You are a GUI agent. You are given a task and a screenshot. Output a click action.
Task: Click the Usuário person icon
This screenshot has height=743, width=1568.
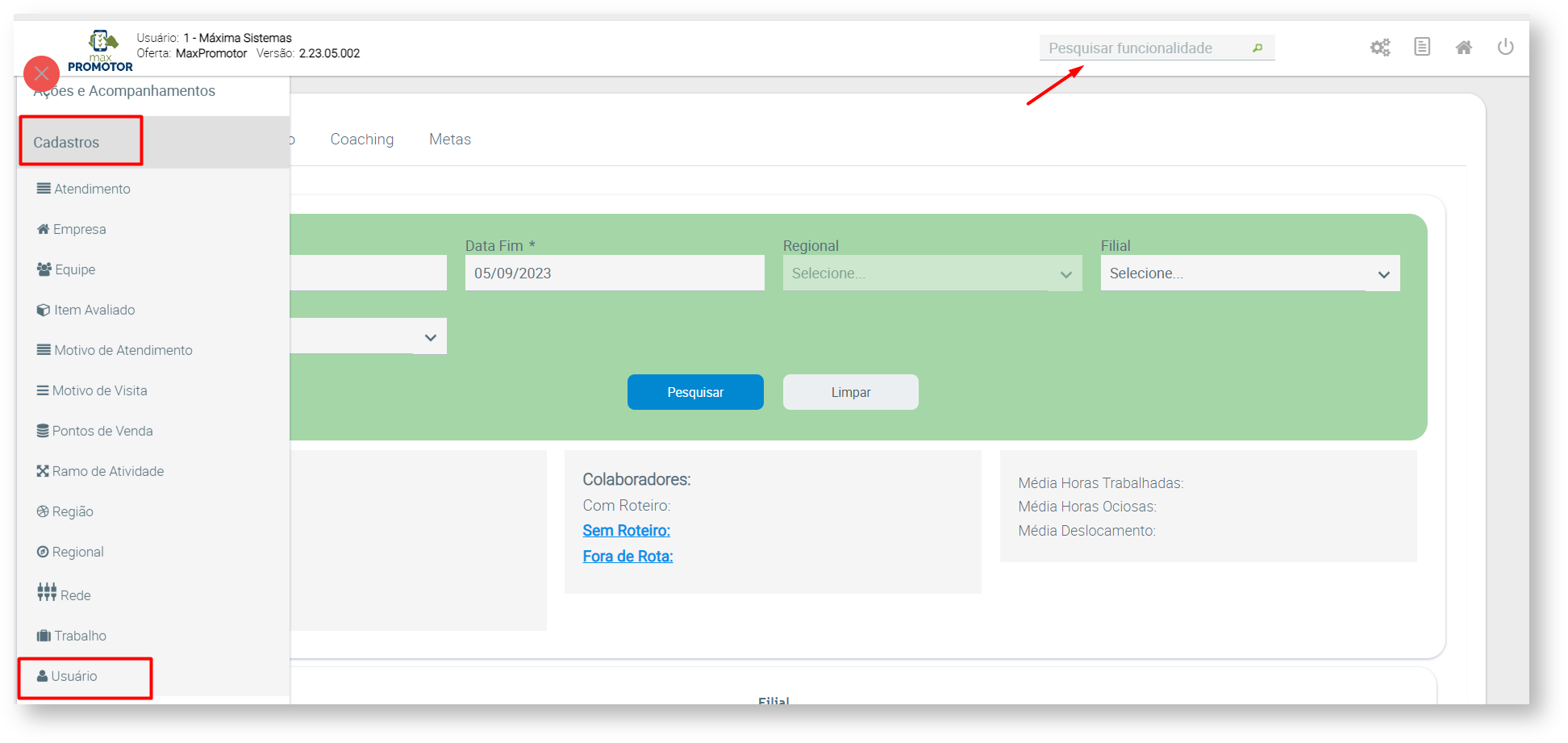coord(43,676)
